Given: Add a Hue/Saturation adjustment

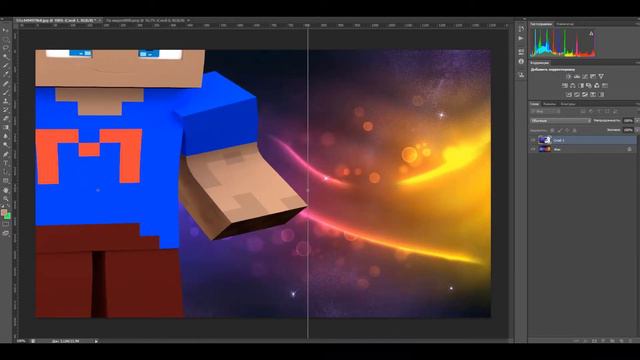Looking at the screenshot, I should point(564,85).
